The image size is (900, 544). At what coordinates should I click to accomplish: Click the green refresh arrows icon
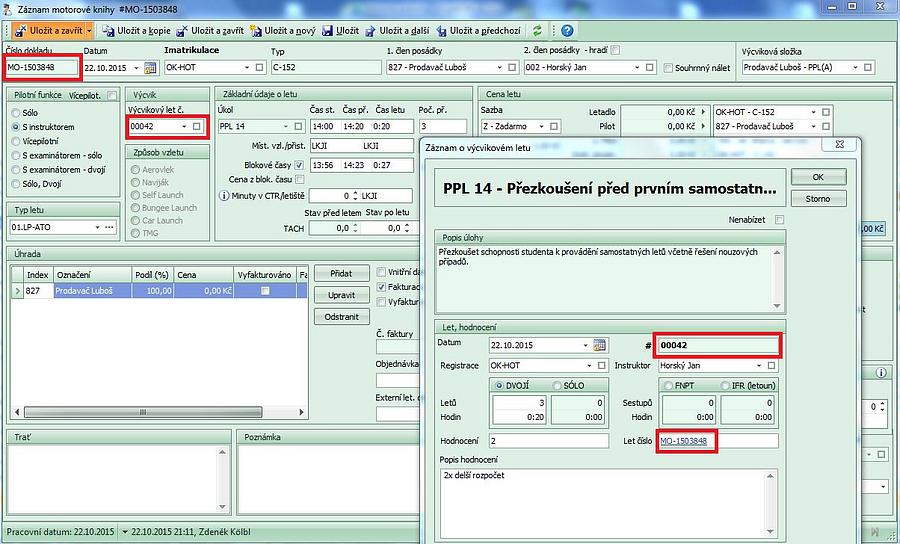(x=537, y=31)
